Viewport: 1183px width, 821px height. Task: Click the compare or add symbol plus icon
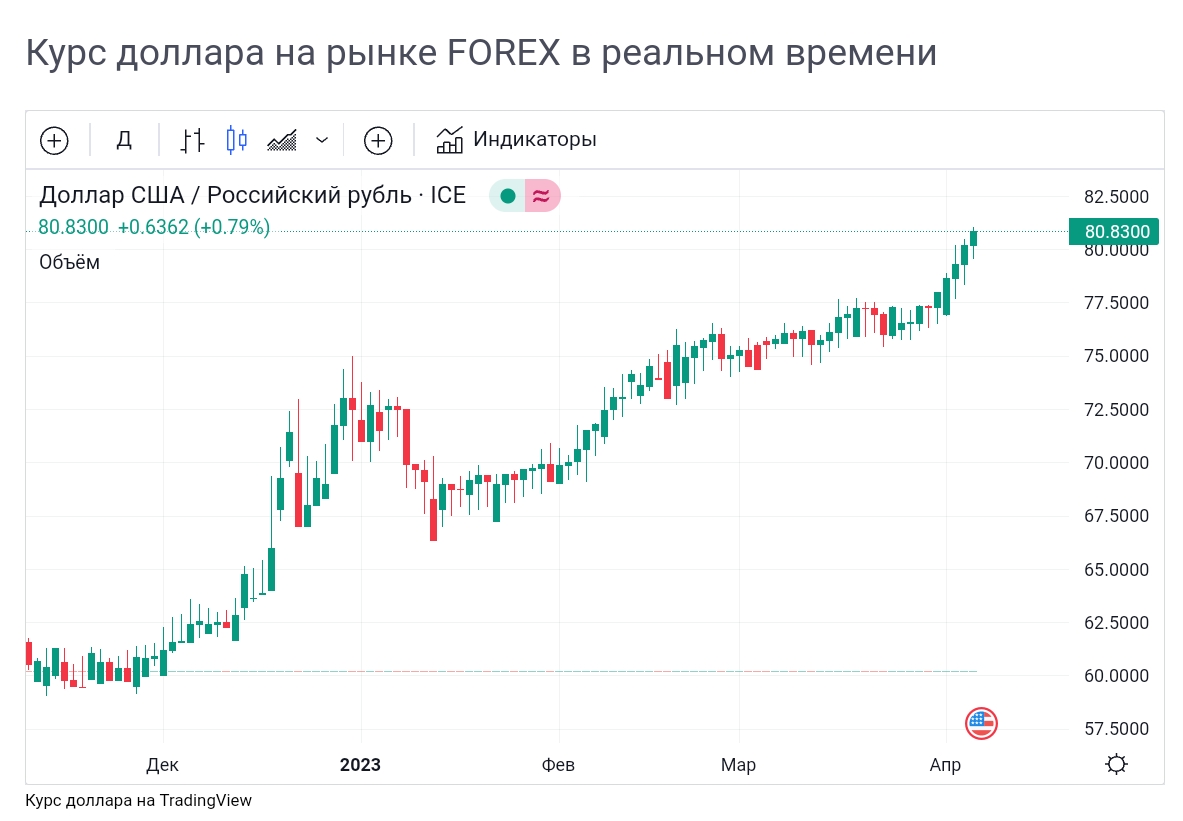click(x=54, y=140)
